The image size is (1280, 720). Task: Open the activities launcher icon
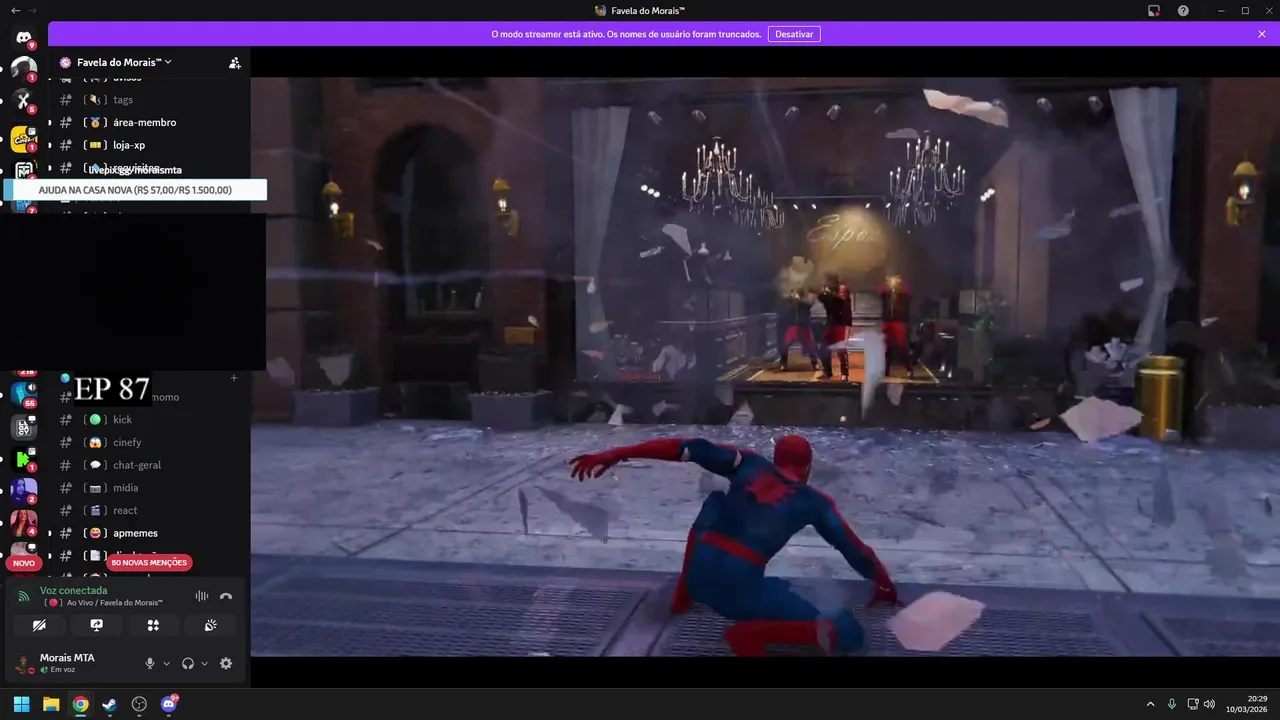pos(153,625)
